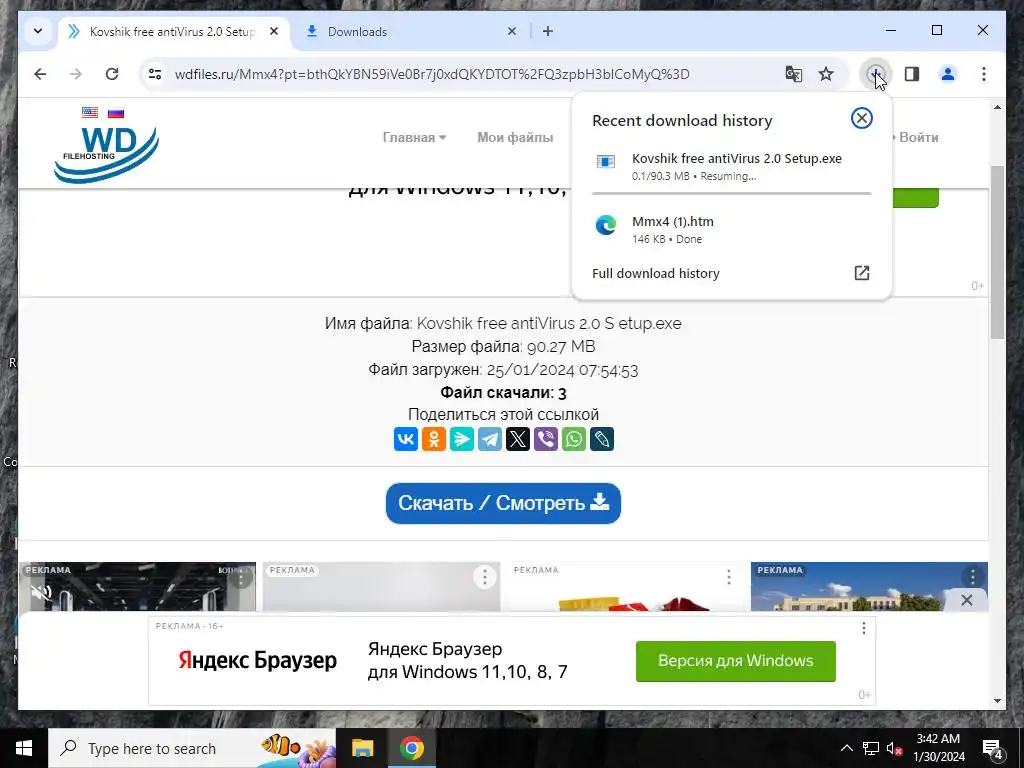The width and height of the screenshot is (1024, 768).
Task: Open site information icon in address bar
Action: 155,74
